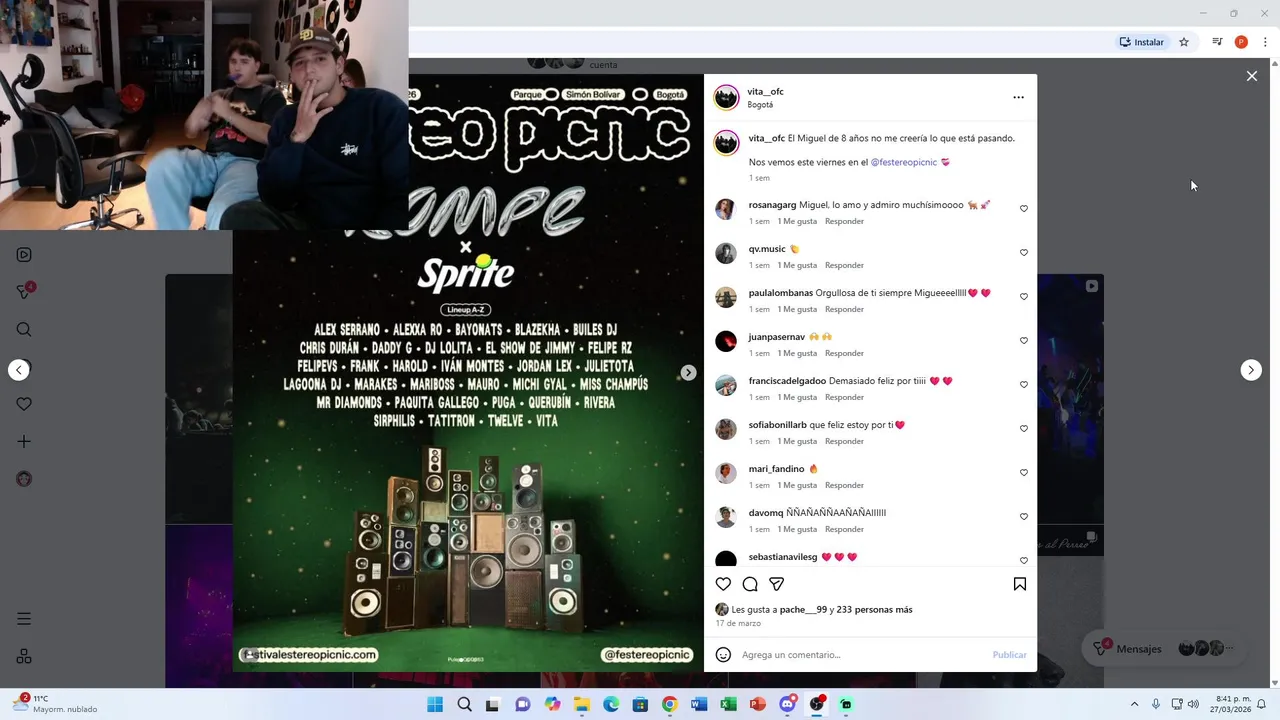Bookmark this page with the star icon
This screenshot has width=1280, height=720.
coord(1184,42)
